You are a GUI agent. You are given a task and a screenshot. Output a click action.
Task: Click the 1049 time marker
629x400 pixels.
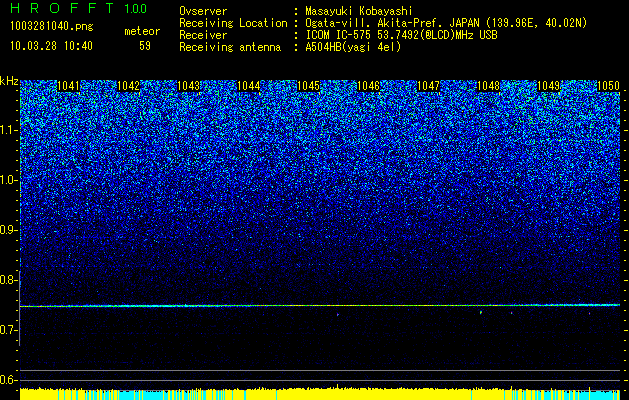pos(548,86)
